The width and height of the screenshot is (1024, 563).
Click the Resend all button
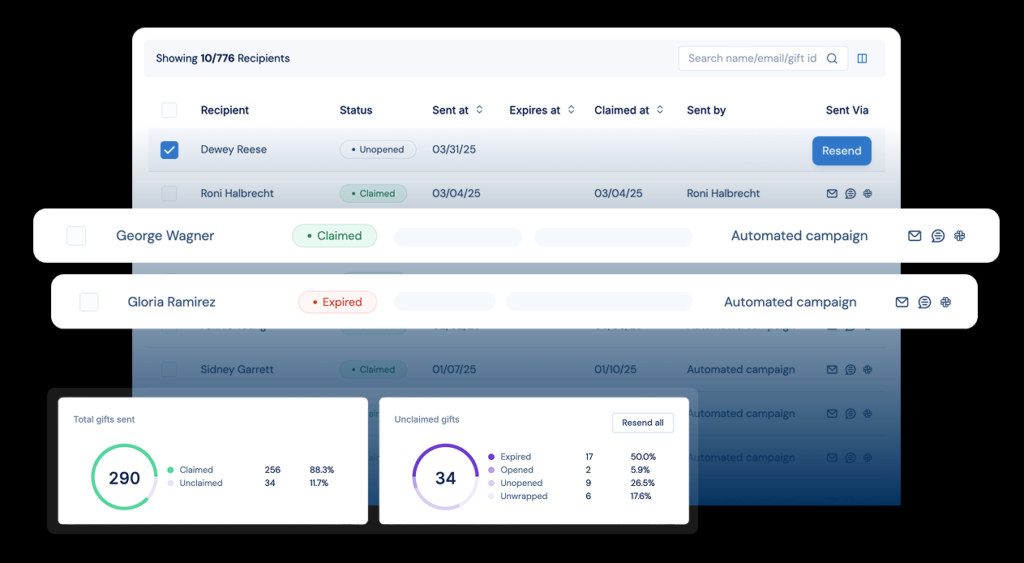tap(642, 423)
